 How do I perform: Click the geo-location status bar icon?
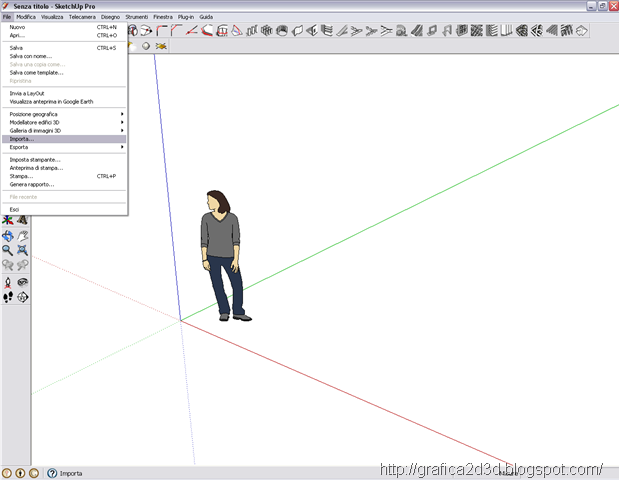click(x=7, y=473)
